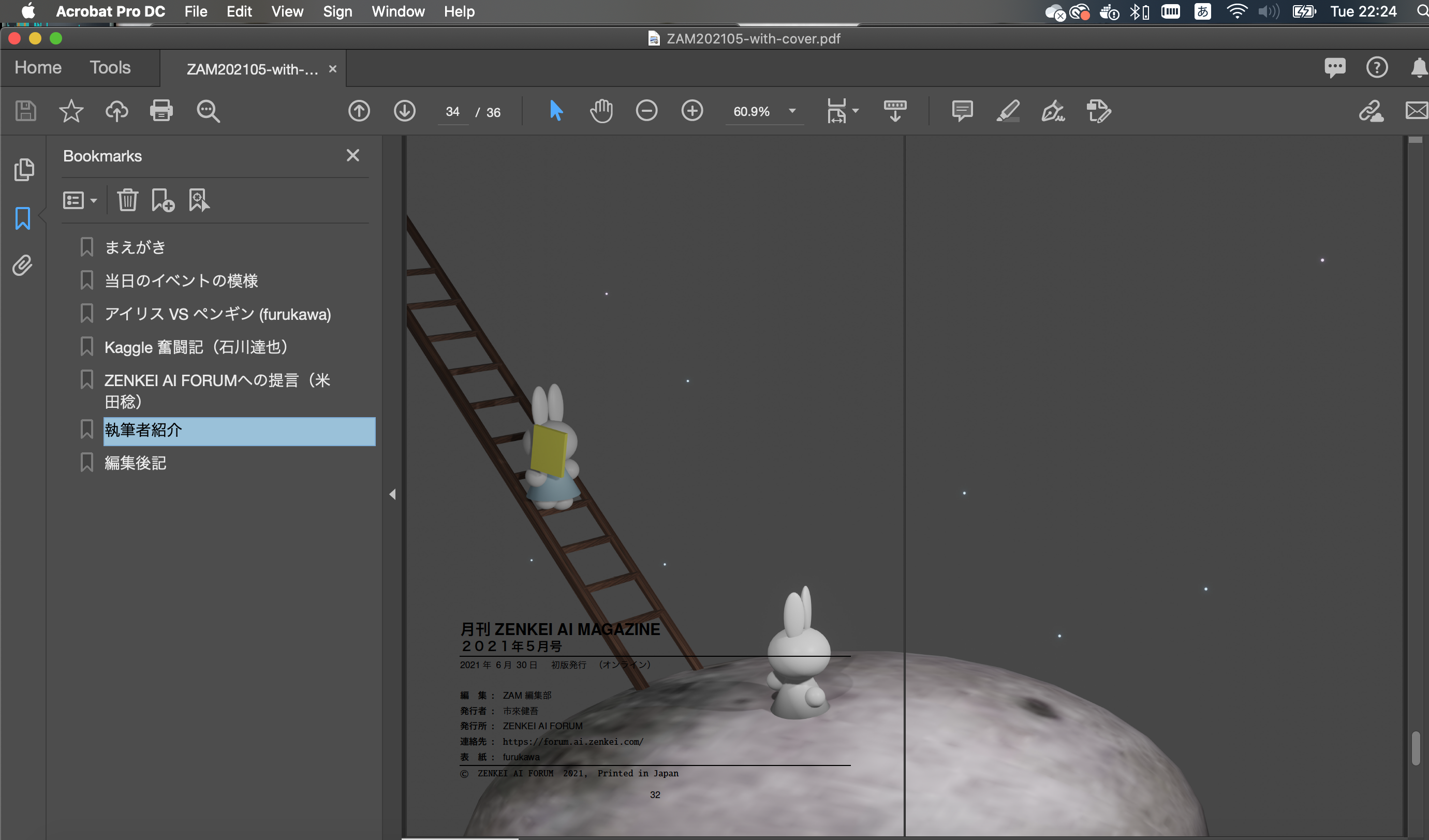
Task: Click the Save file icon
Action: [x=25, y=111]
